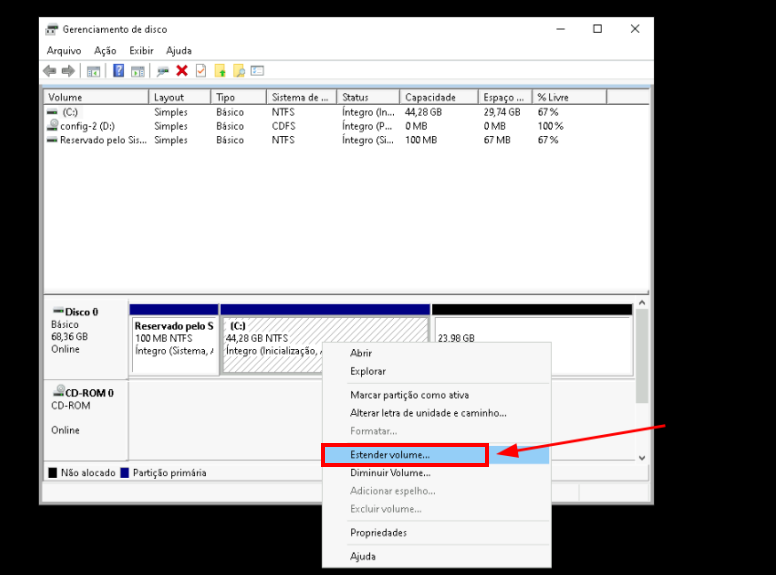This screenshot has width=776, height=575.
Task: Click the Disco 0 disk icon
Action: 58,311
